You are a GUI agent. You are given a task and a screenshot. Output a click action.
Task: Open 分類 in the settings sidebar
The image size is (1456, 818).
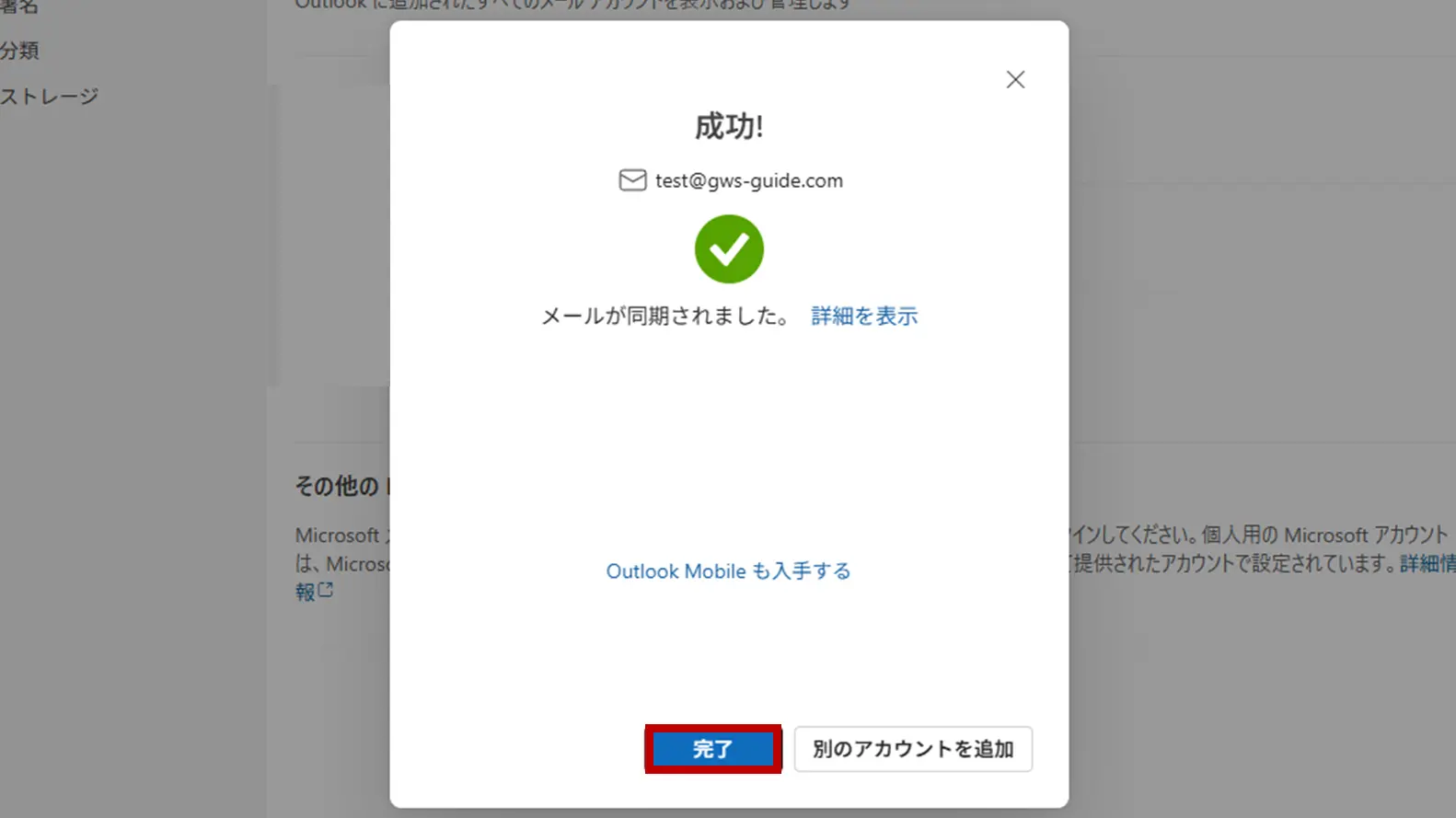click(19, 51)
